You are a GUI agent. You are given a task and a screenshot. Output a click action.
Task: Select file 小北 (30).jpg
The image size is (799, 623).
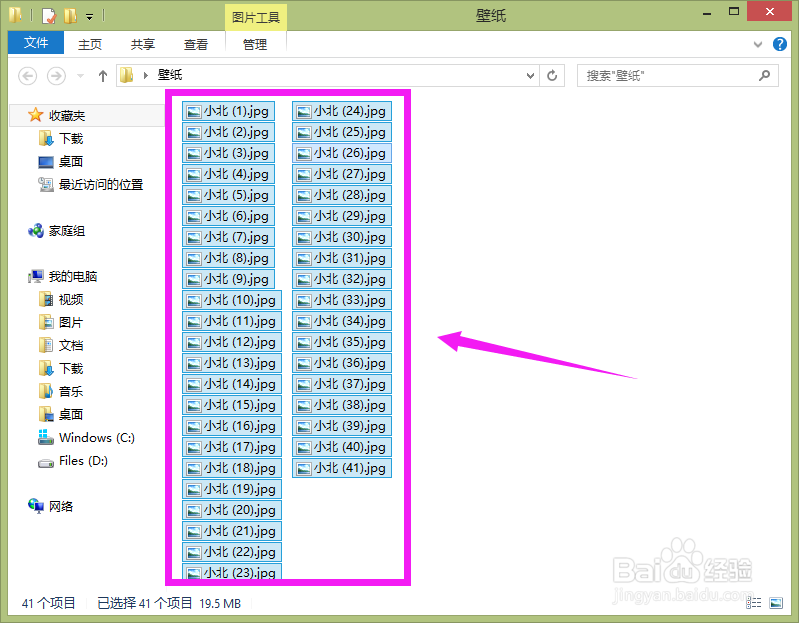[342, 237]
